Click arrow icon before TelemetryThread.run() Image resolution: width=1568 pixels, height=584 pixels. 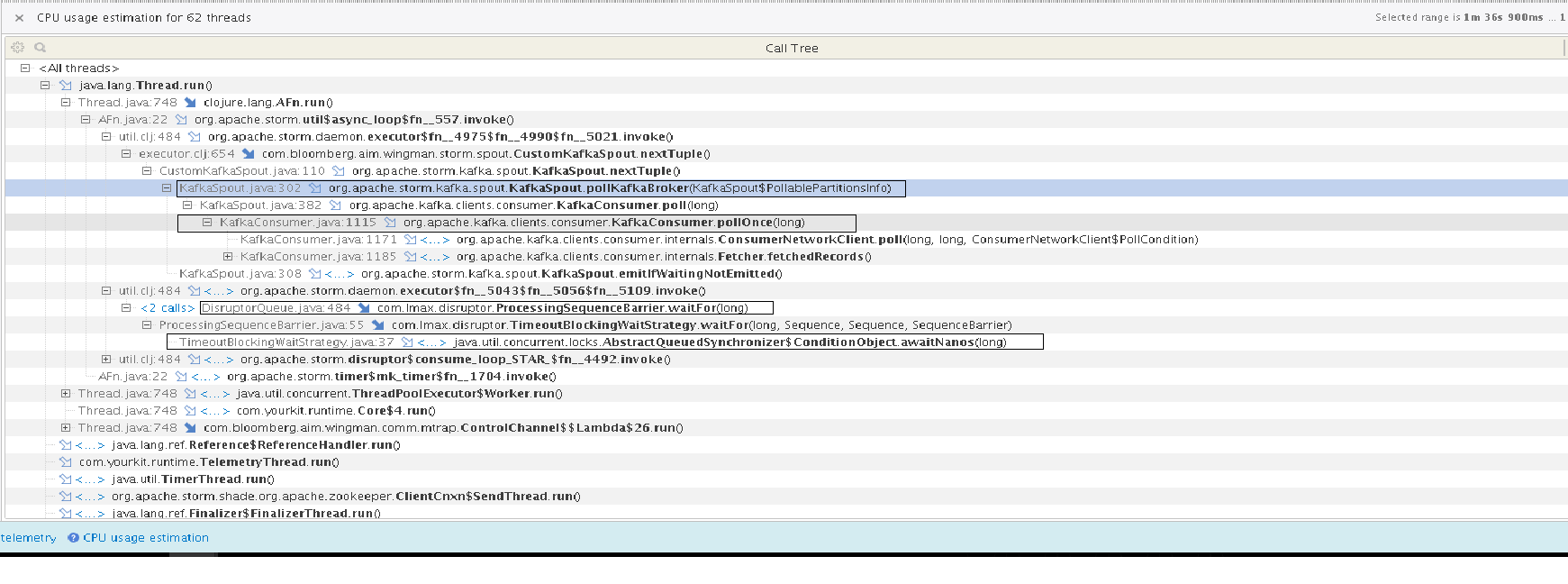tap(66, 462)
